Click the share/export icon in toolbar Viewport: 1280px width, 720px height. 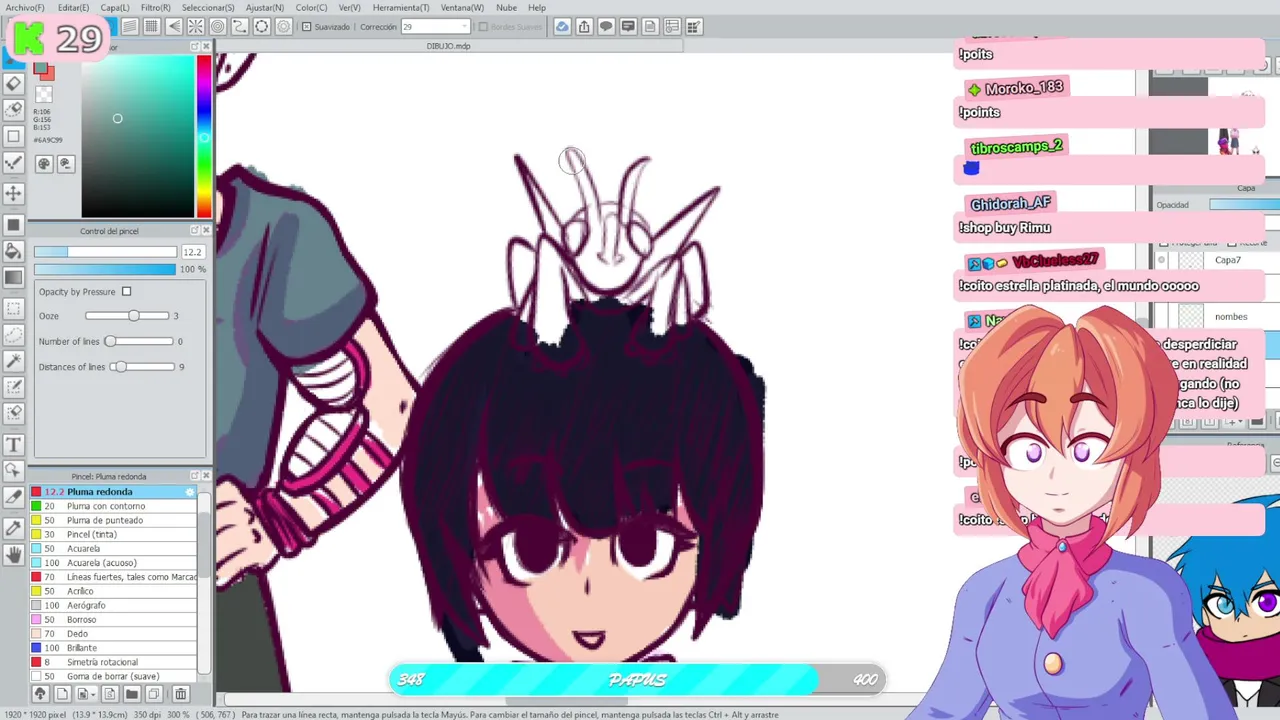tap(584, 27)
